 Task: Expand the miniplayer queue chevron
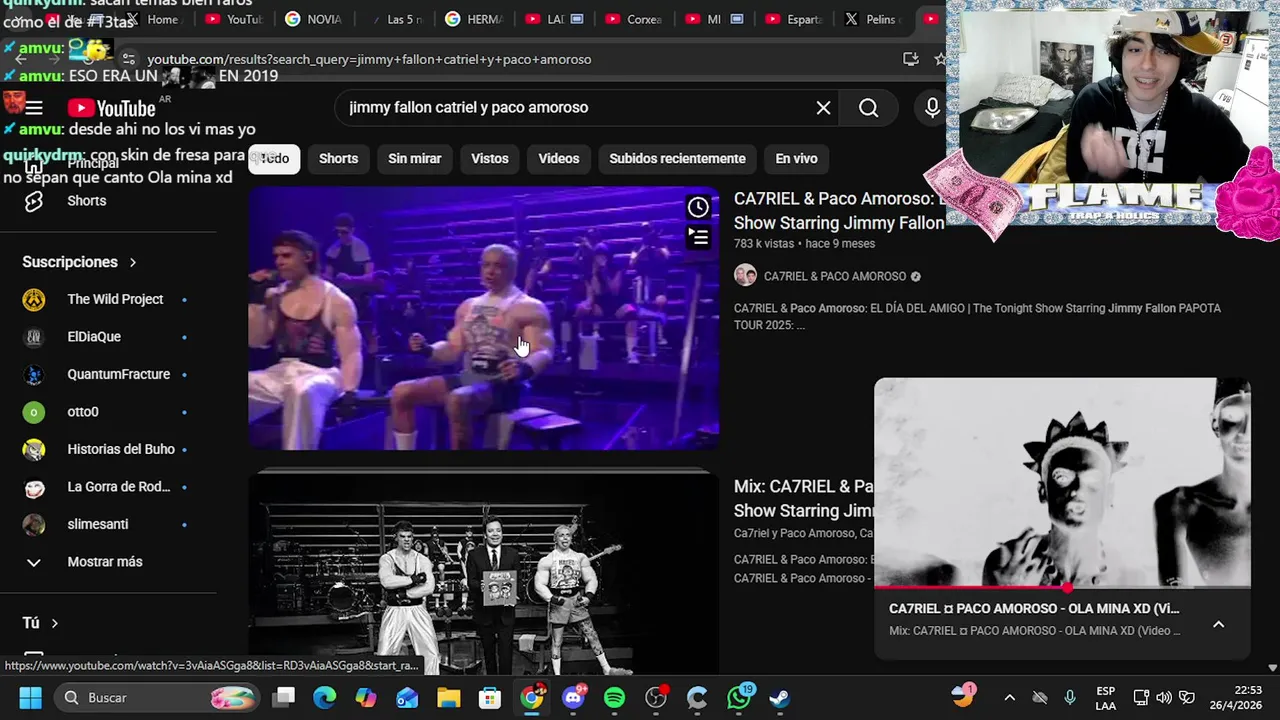(1218, 624)
